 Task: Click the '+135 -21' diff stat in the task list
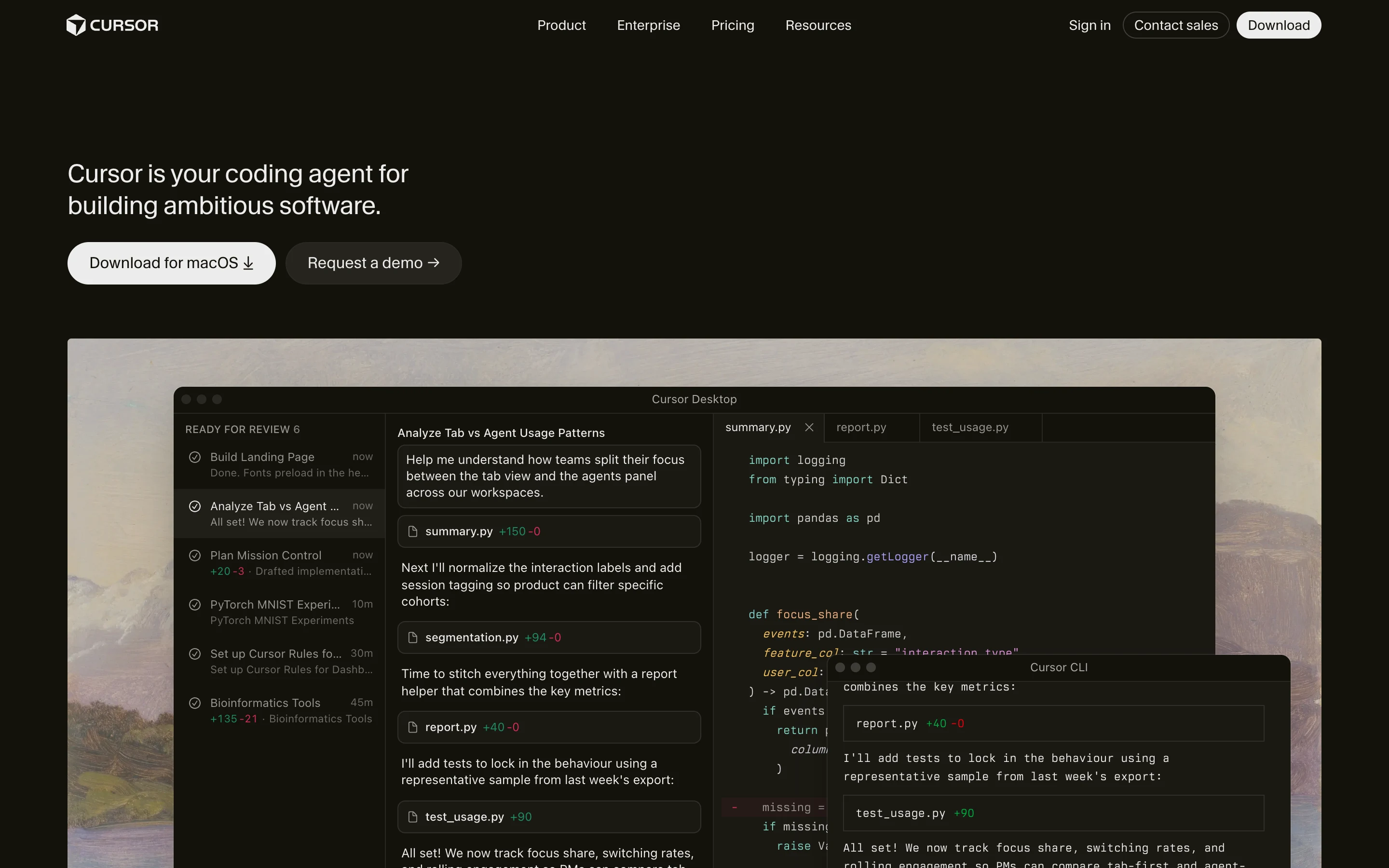(233, 719)
